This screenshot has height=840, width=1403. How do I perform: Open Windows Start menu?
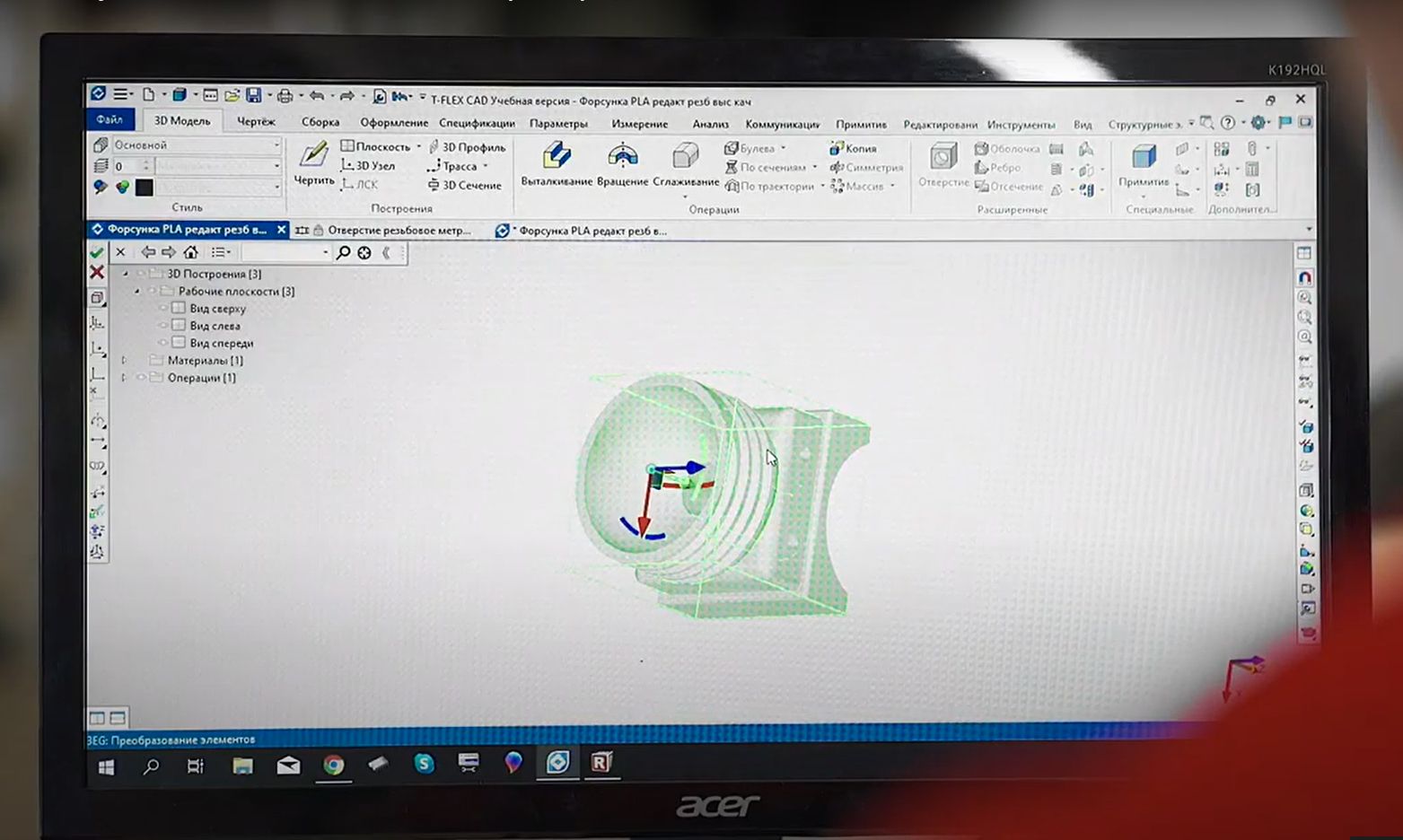tap(106, 766)
